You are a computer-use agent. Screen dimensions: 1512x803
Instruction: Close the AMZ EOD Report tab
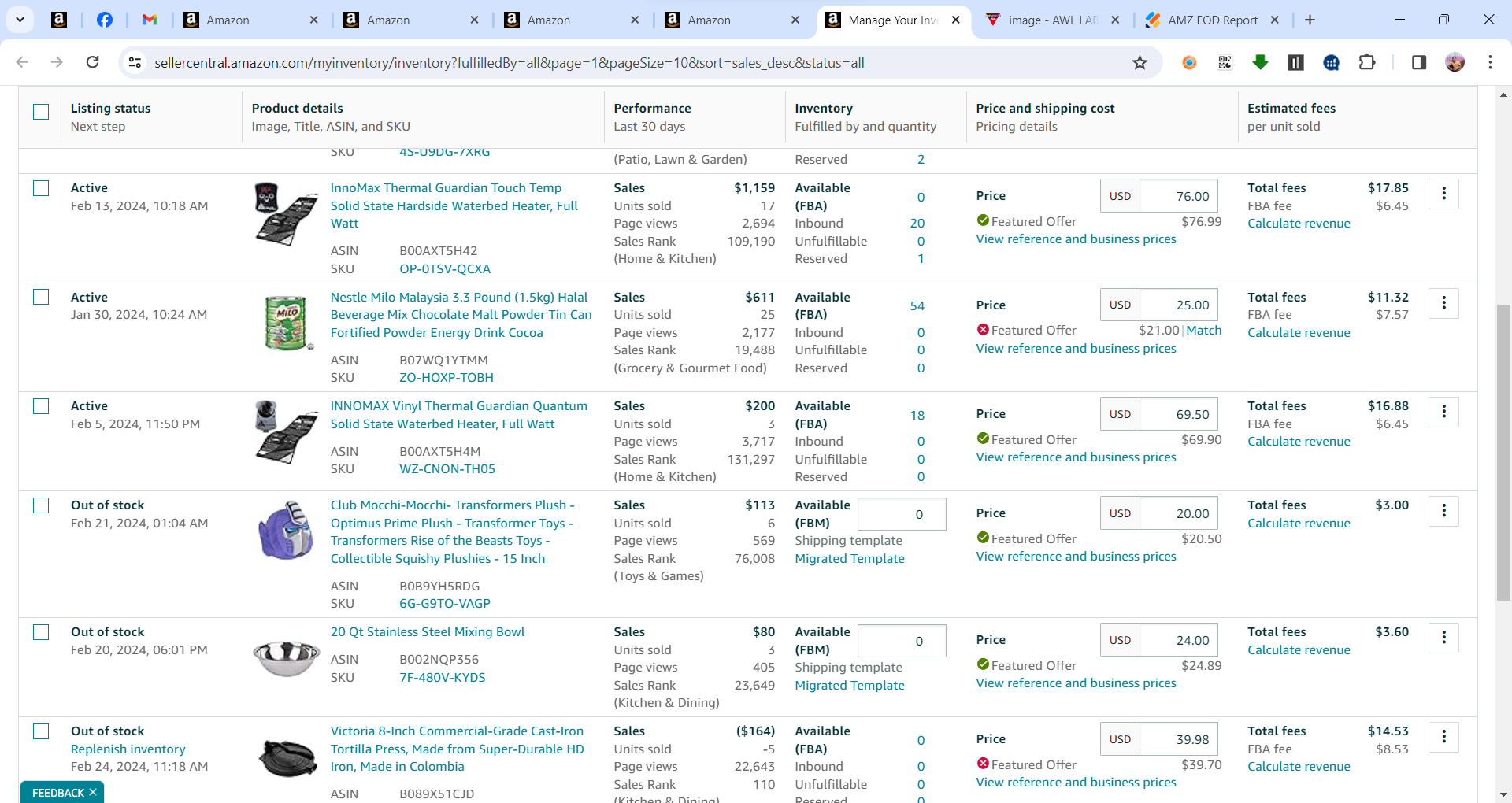pyautogui.click(x=1275, y=20)
